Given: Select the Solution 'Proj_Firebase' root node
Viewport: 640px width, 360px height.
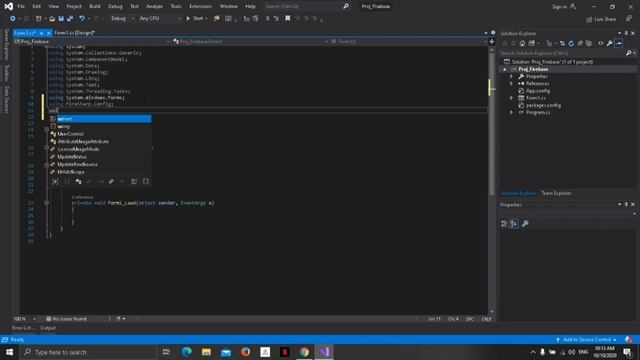Looking at the screenshot, I should tap(552, 62).
